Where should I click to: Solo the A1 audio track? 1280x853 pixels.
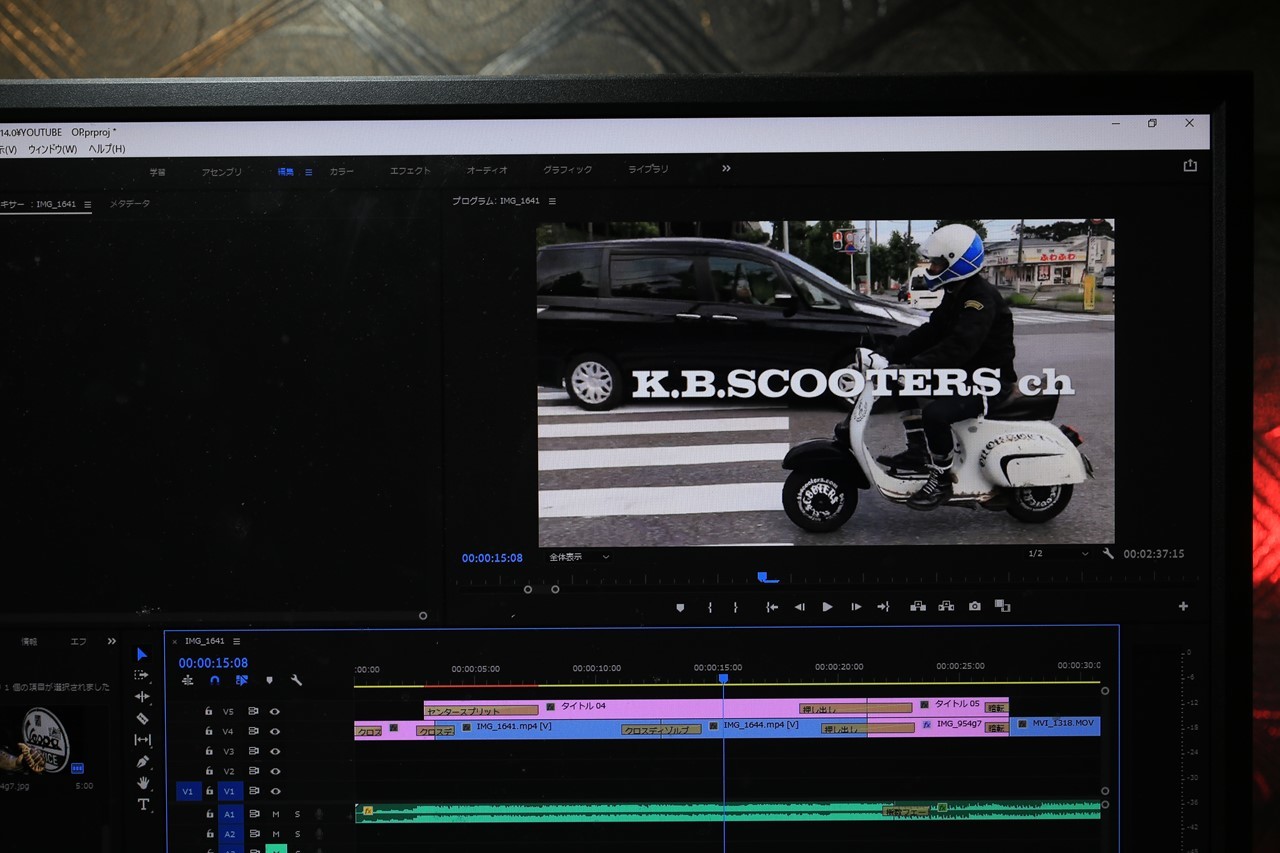(x=297, y=814)
